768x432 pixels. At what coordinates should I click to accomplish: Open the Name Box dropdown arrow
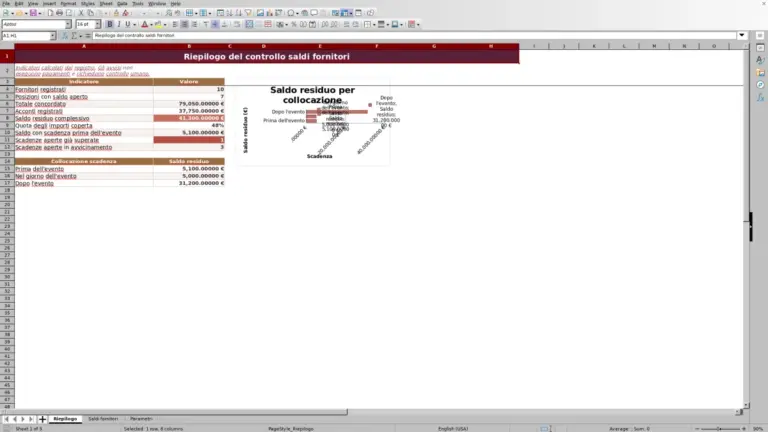coord(53,36)
